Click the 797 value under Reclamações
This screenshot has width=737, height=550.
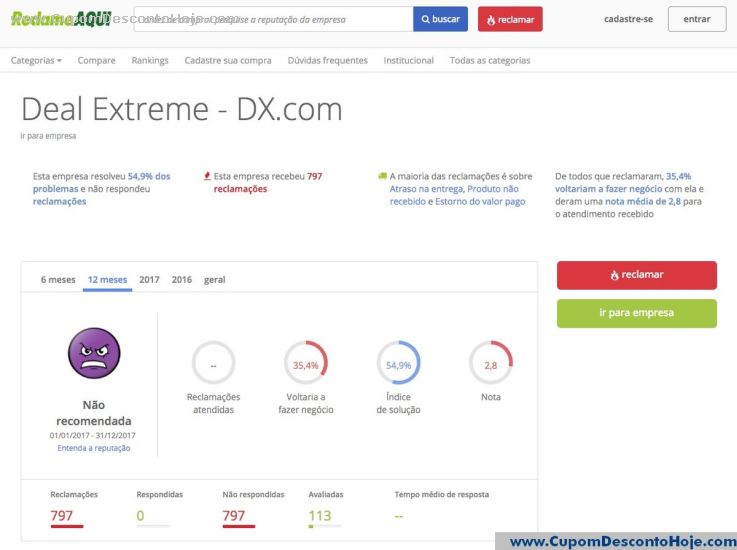point(62,516)
